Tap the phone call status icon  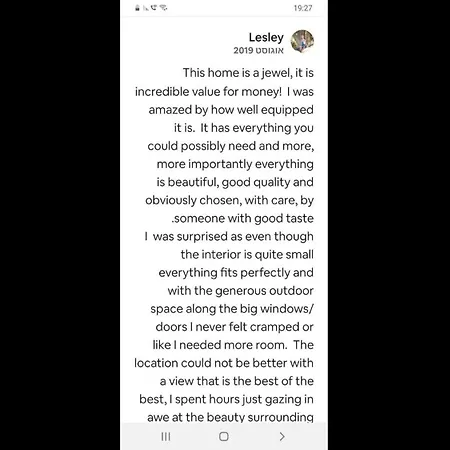click(154, 8)
